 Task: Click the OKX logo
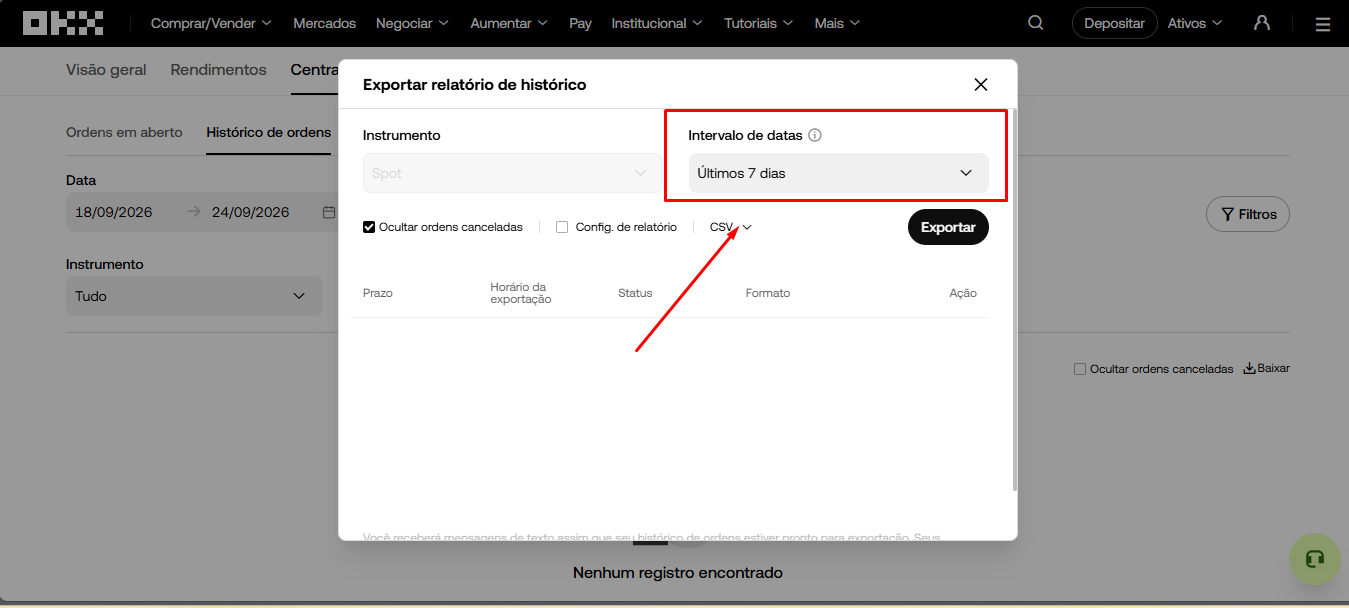coord(63,23)
